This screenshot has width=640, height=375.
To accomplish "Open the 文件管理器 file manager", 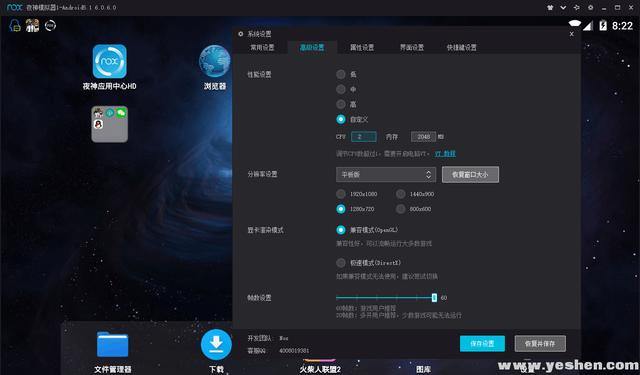I will click(x=113, y=345).
